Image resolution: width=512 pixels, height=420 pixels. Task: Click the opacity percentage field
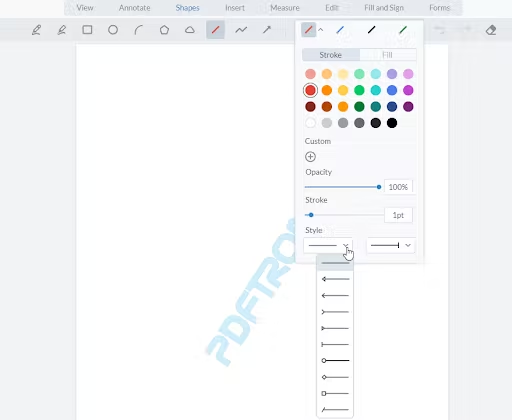[x=398, y=187]
